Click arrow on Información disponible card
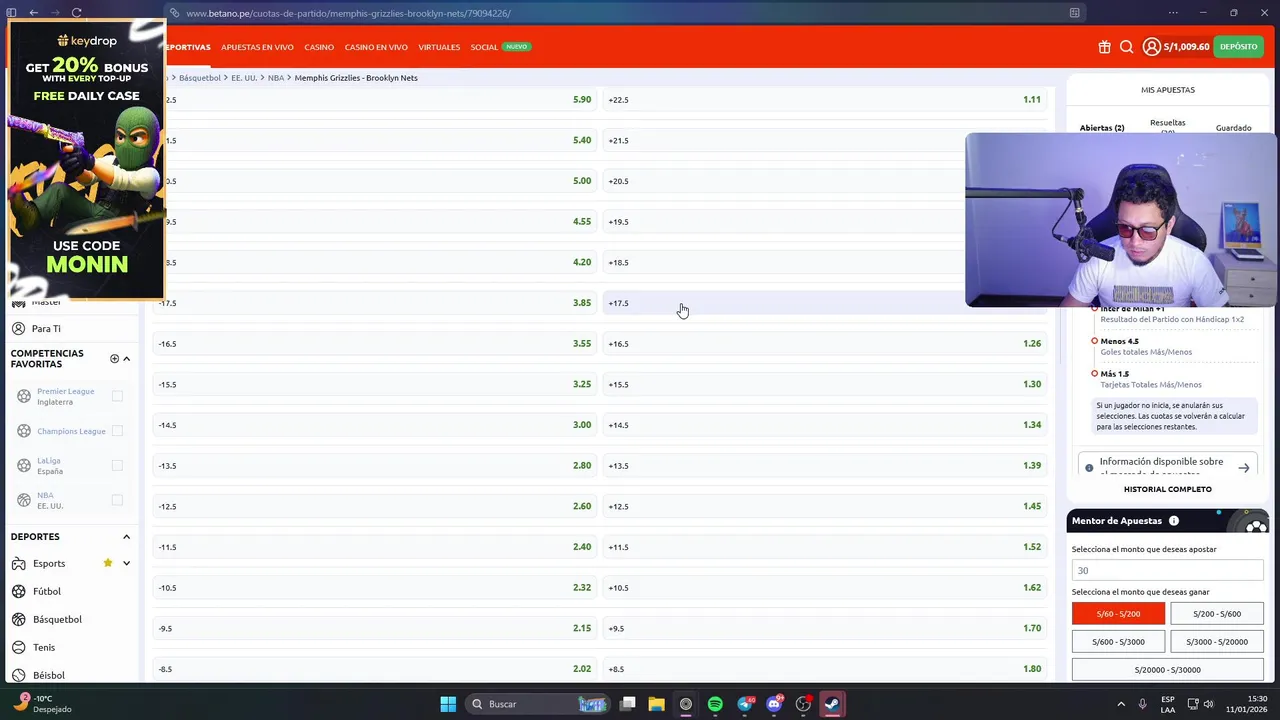This screenshot has width=1280, height=720. point(1243,468)
